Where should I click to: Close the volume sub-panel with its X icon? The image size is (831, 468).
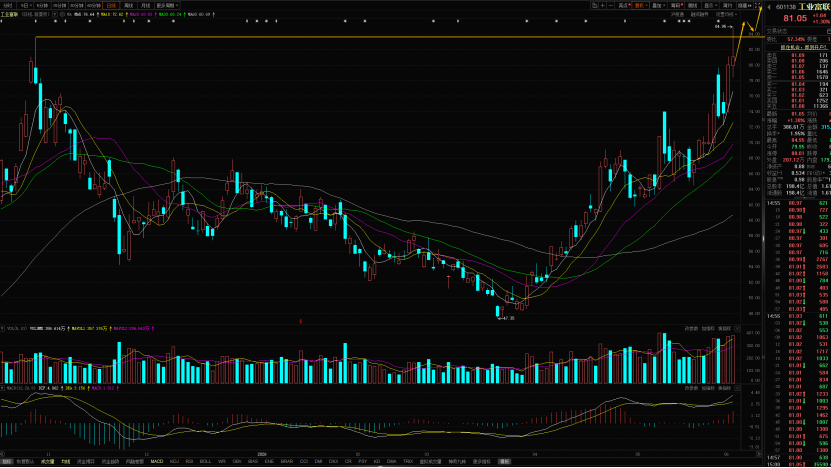pos(737,329)
